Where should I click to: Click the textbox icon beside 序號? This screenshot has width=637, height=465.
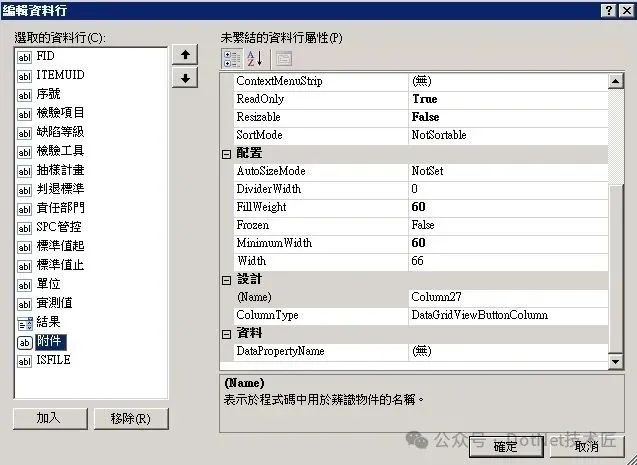coord(24,95)
